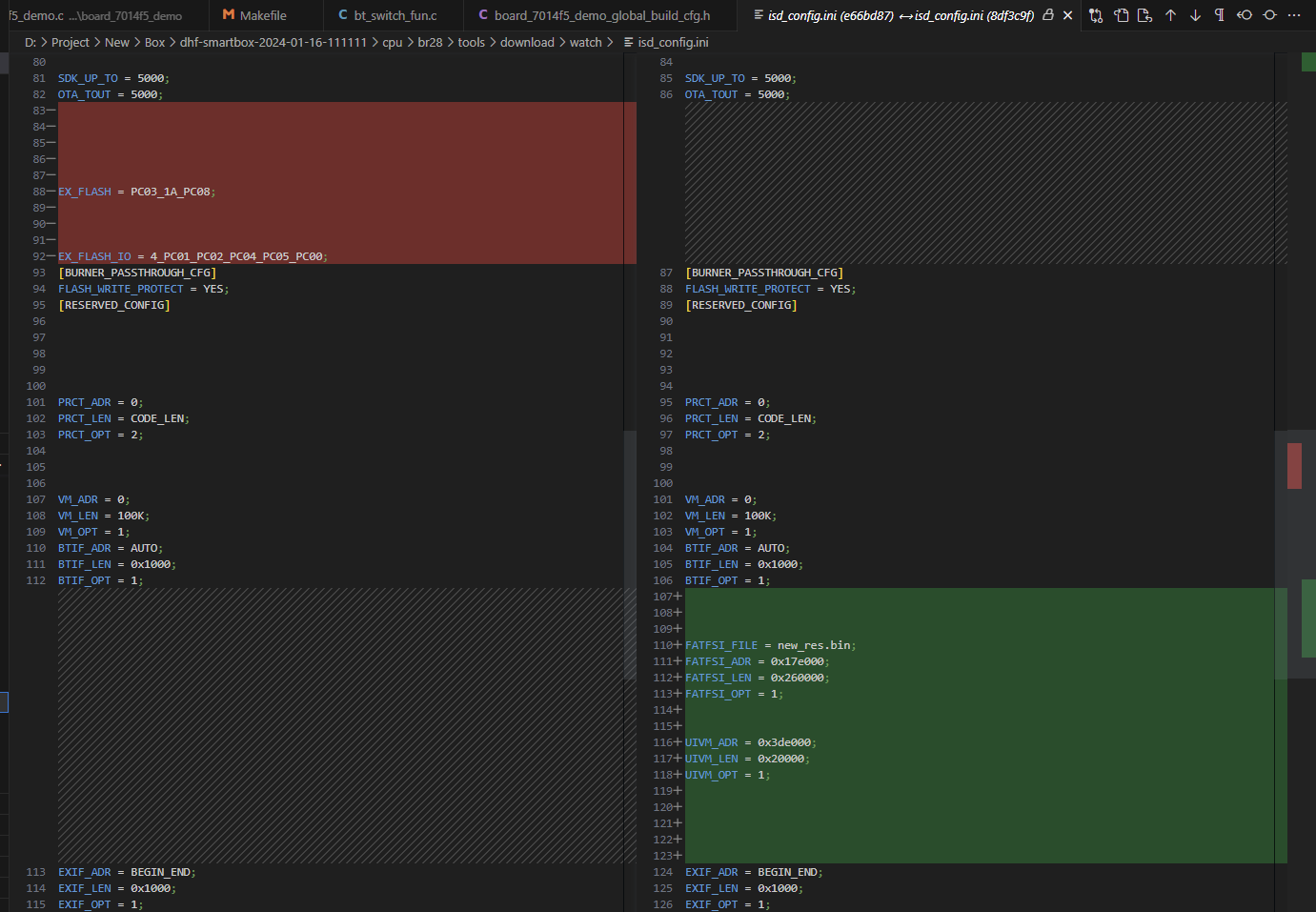
Task: Click the green insertion marker in the overview ruler
Action: [x=1308, y=618]
